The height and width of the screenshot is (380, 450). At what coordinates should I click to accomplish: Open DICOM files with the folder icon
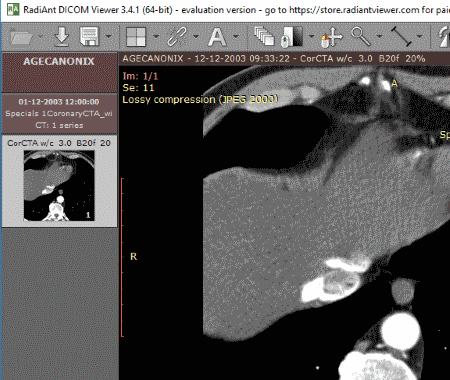pyautogui.click(x=21, y=37)
